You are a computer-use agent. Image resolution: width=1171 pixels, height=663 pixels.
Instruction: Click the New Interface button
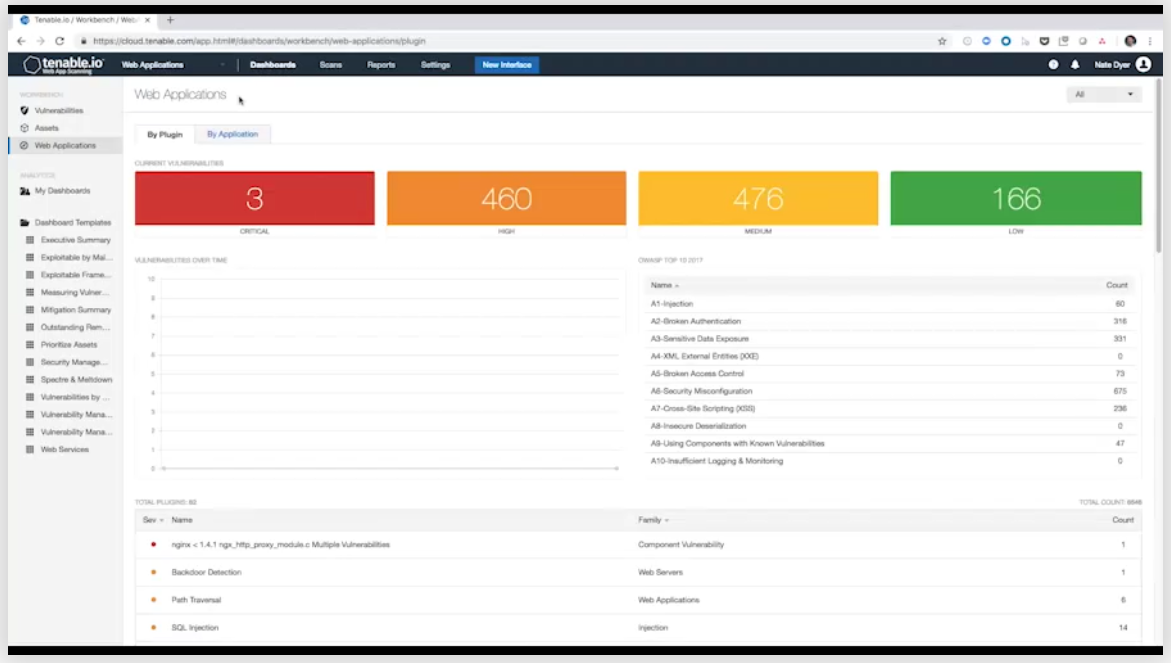coord(507,65)
